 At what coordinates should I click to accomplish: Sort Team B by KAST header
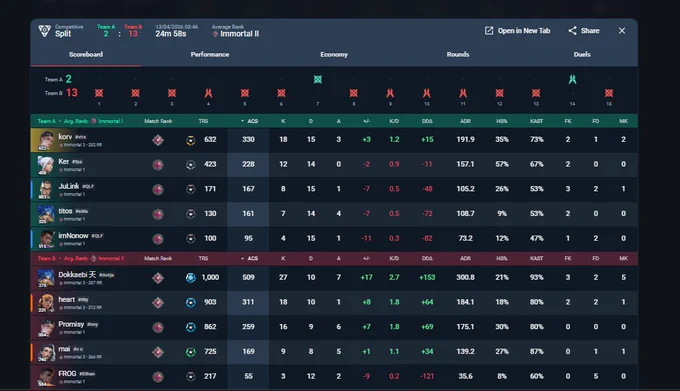click(x=536, y=258)
